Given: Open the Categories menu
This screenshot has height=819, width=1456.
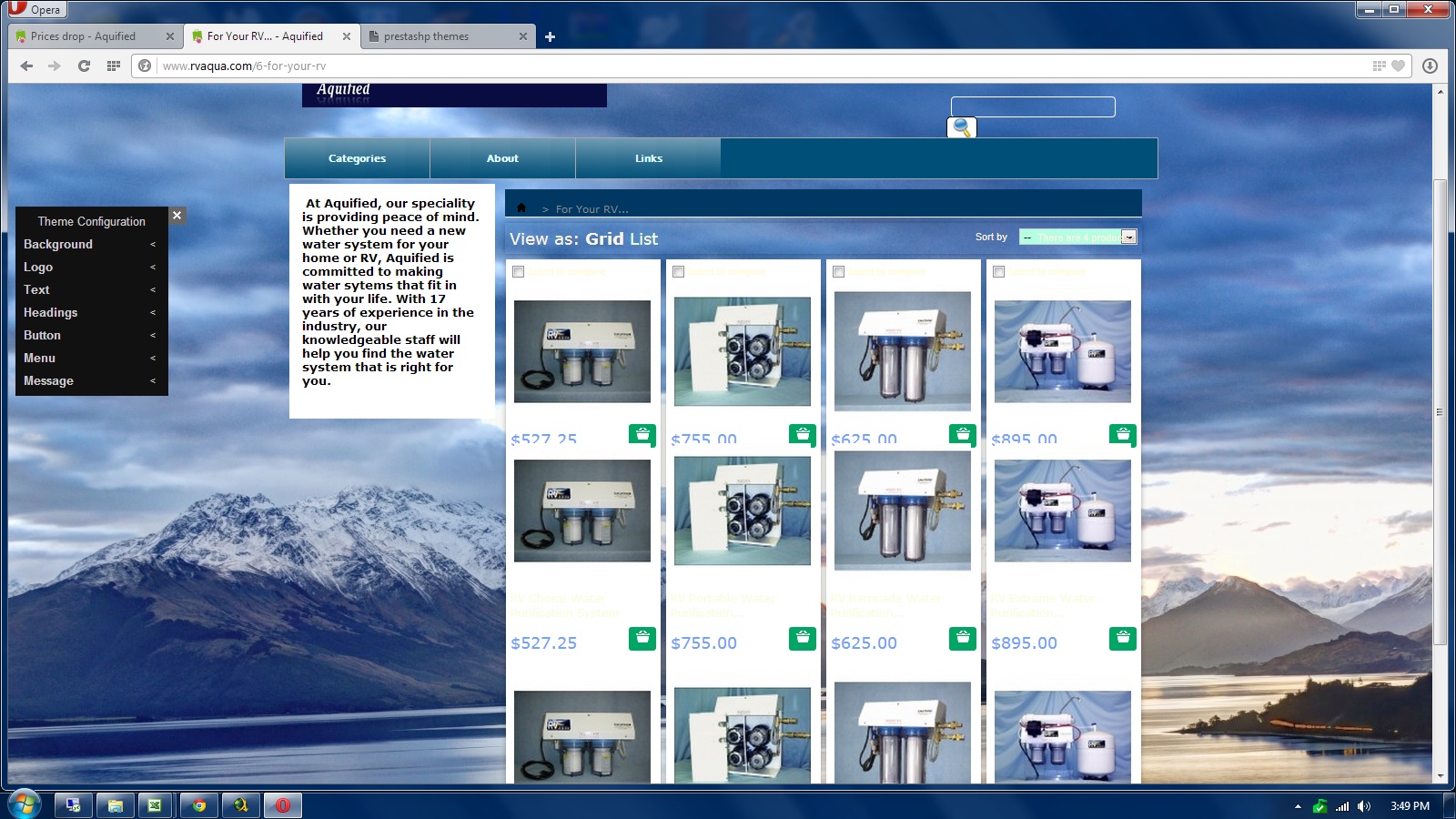Looking at the screenshot, I should 357,158.
